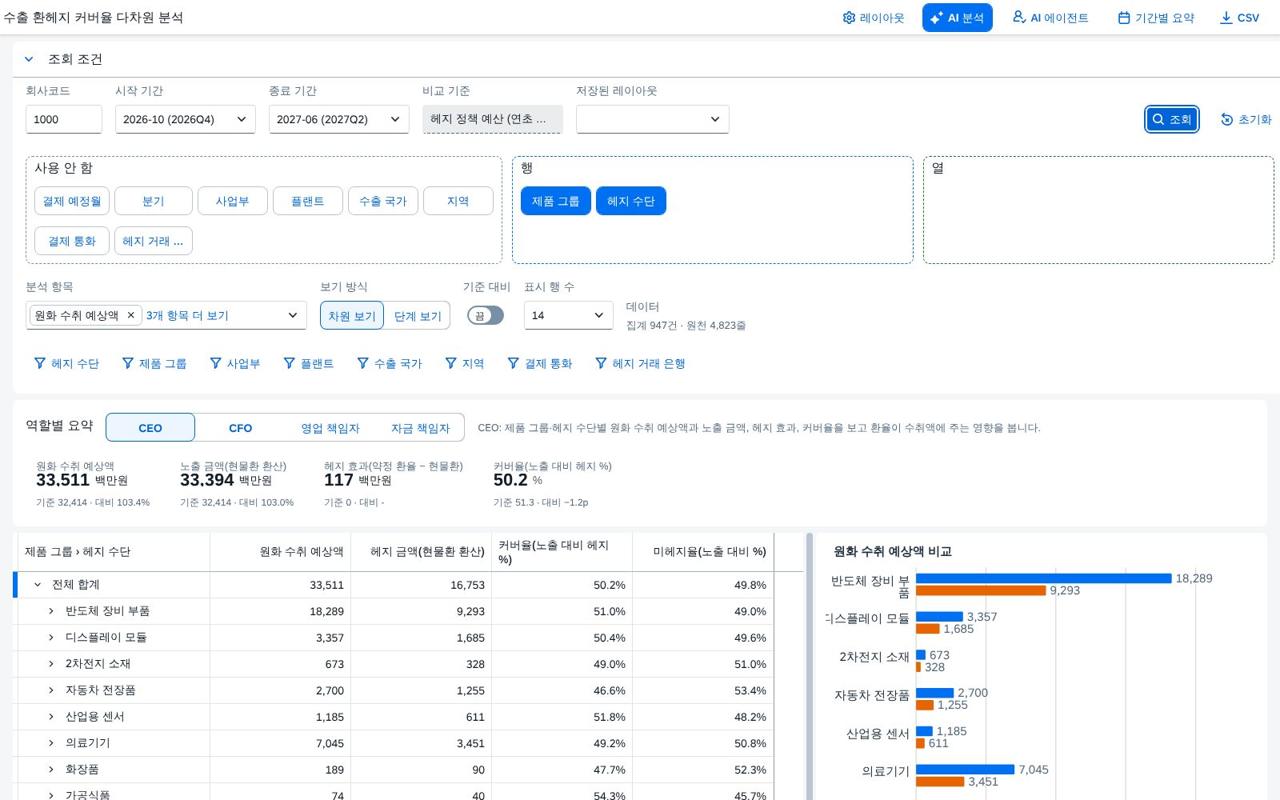Screen dimensions: 1280x800
Task: Open the 제품 그룹 filter
Action: tap(154, 364)
